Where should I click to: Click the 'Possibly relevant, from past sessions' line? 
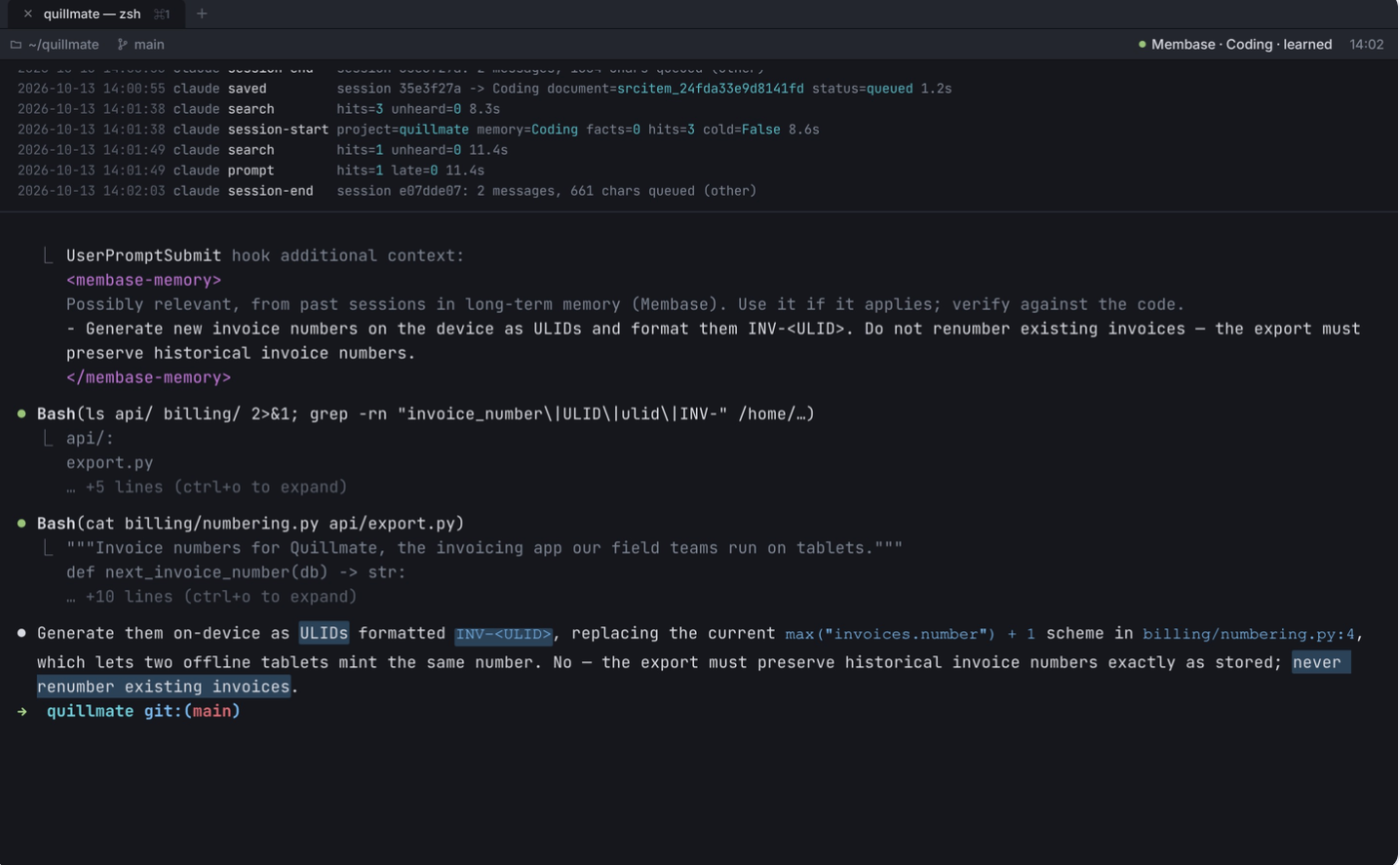point(625,305)
